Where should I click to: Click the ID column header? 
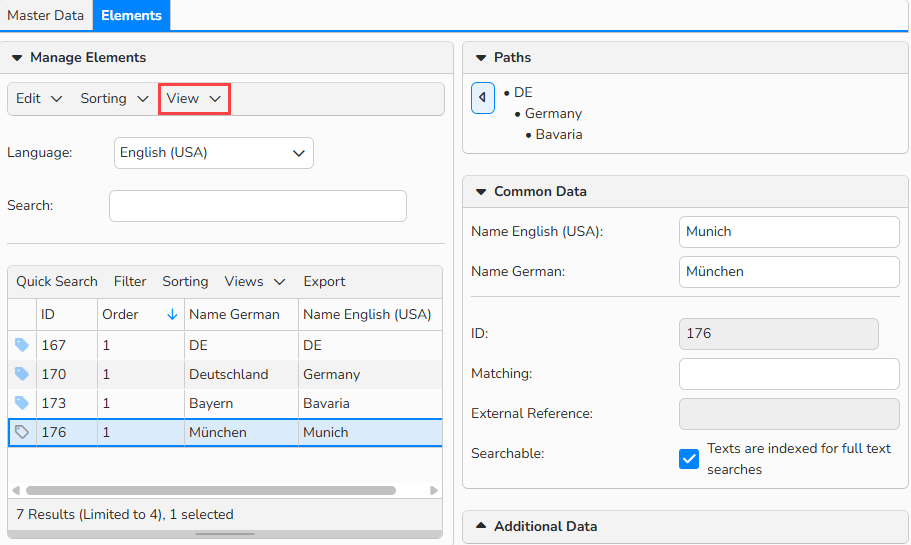[67, 314]
